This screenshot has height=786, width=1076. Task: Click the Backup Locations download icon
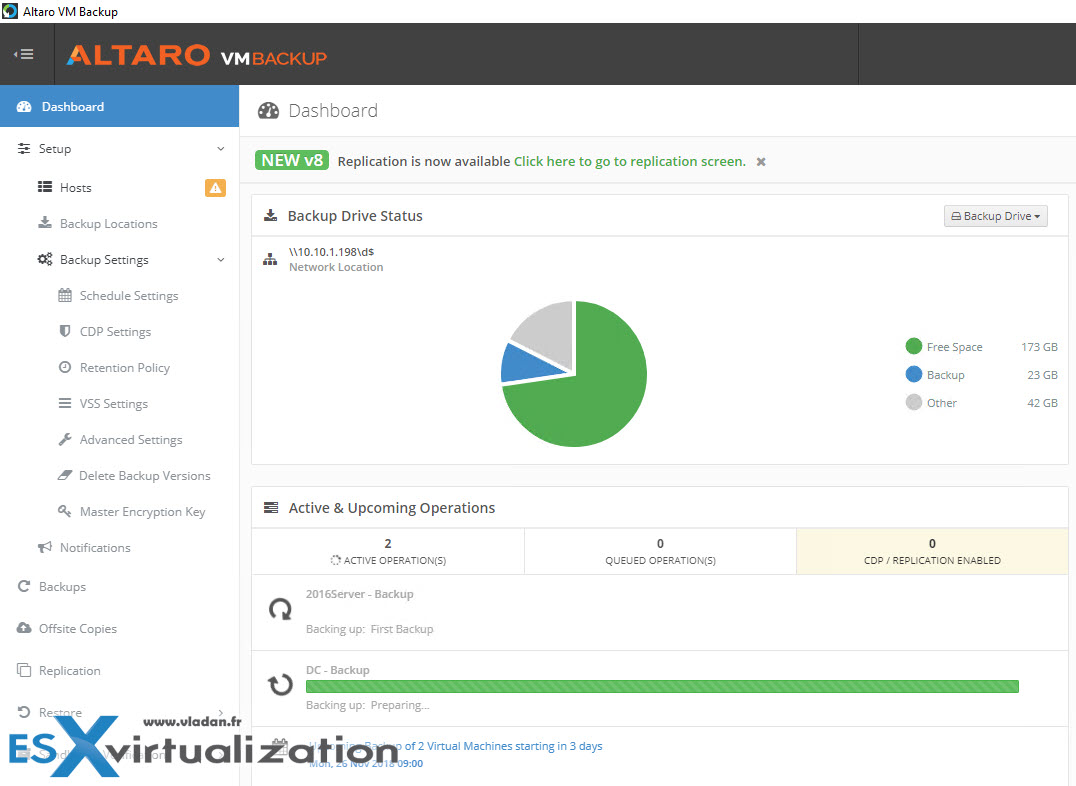[45, 222]
